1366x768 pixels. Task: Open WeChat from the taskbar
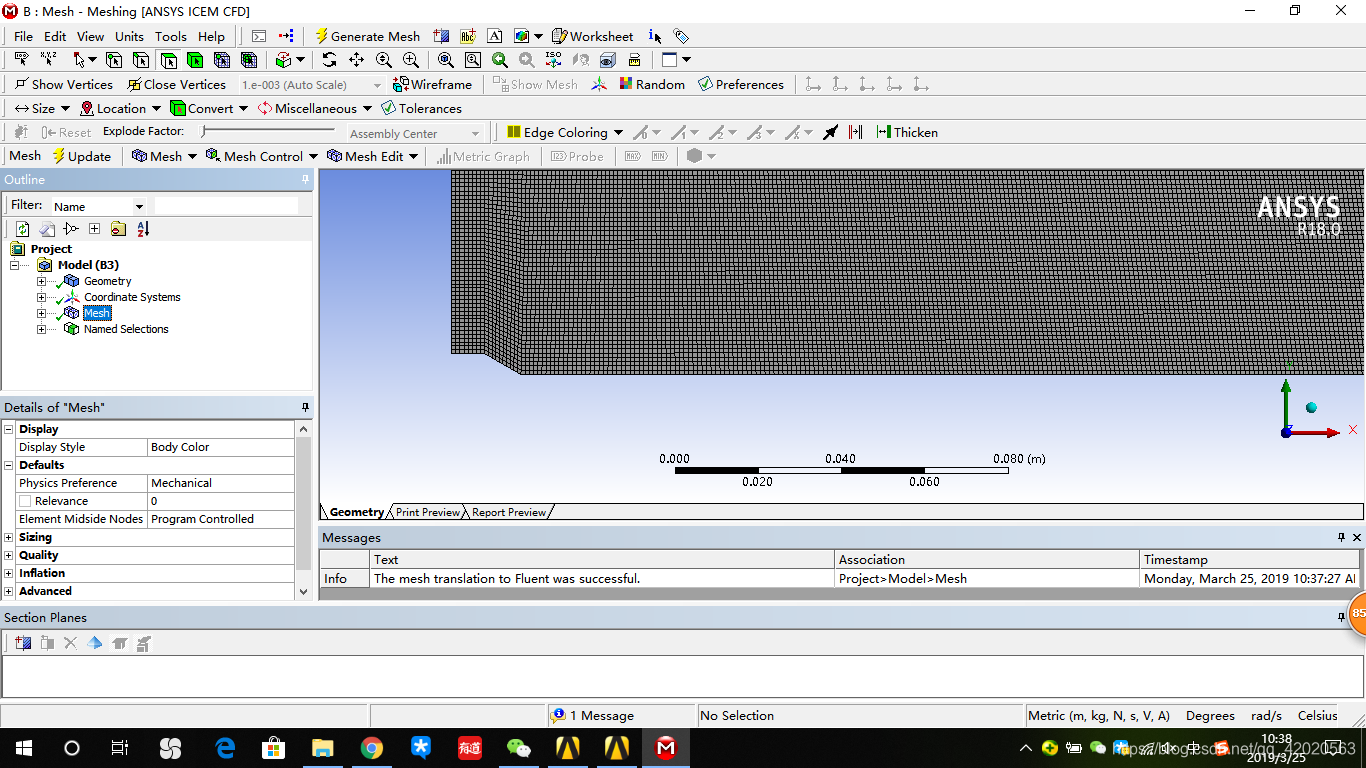tap(519, 748)
